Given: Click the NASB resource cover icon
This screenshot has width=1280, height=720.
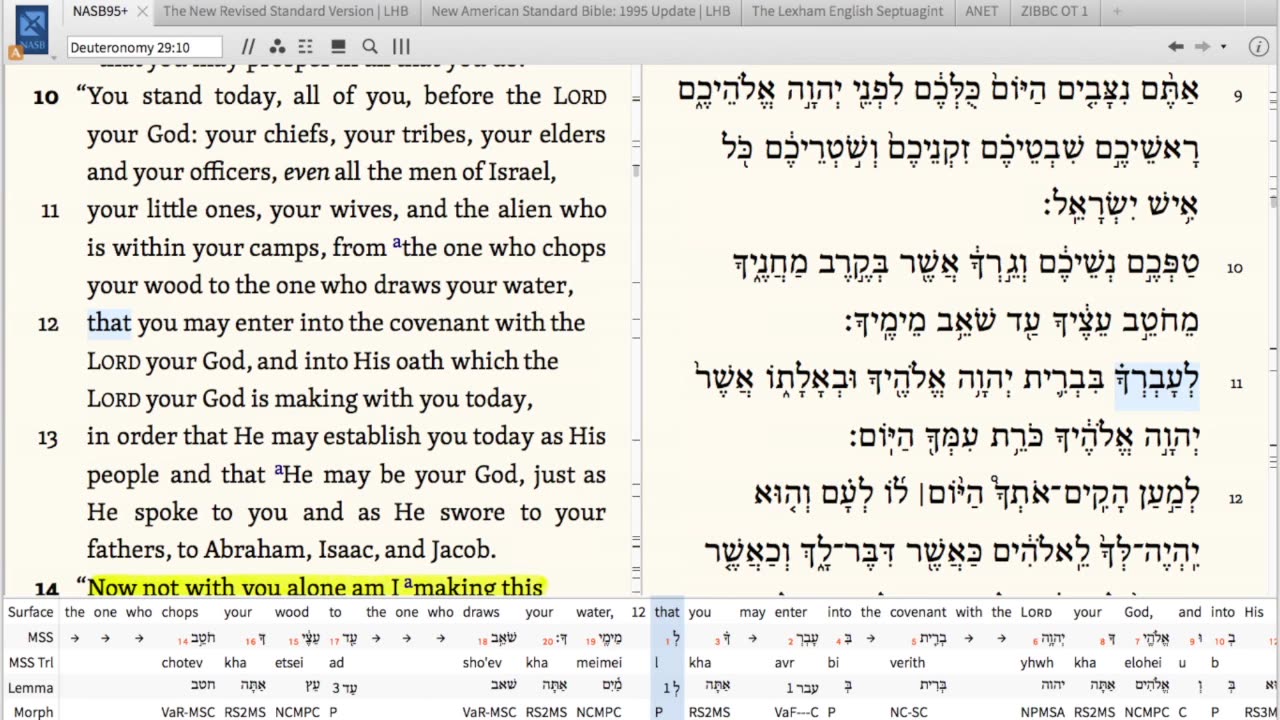Looking at the screenshot, I should point(32,28).
